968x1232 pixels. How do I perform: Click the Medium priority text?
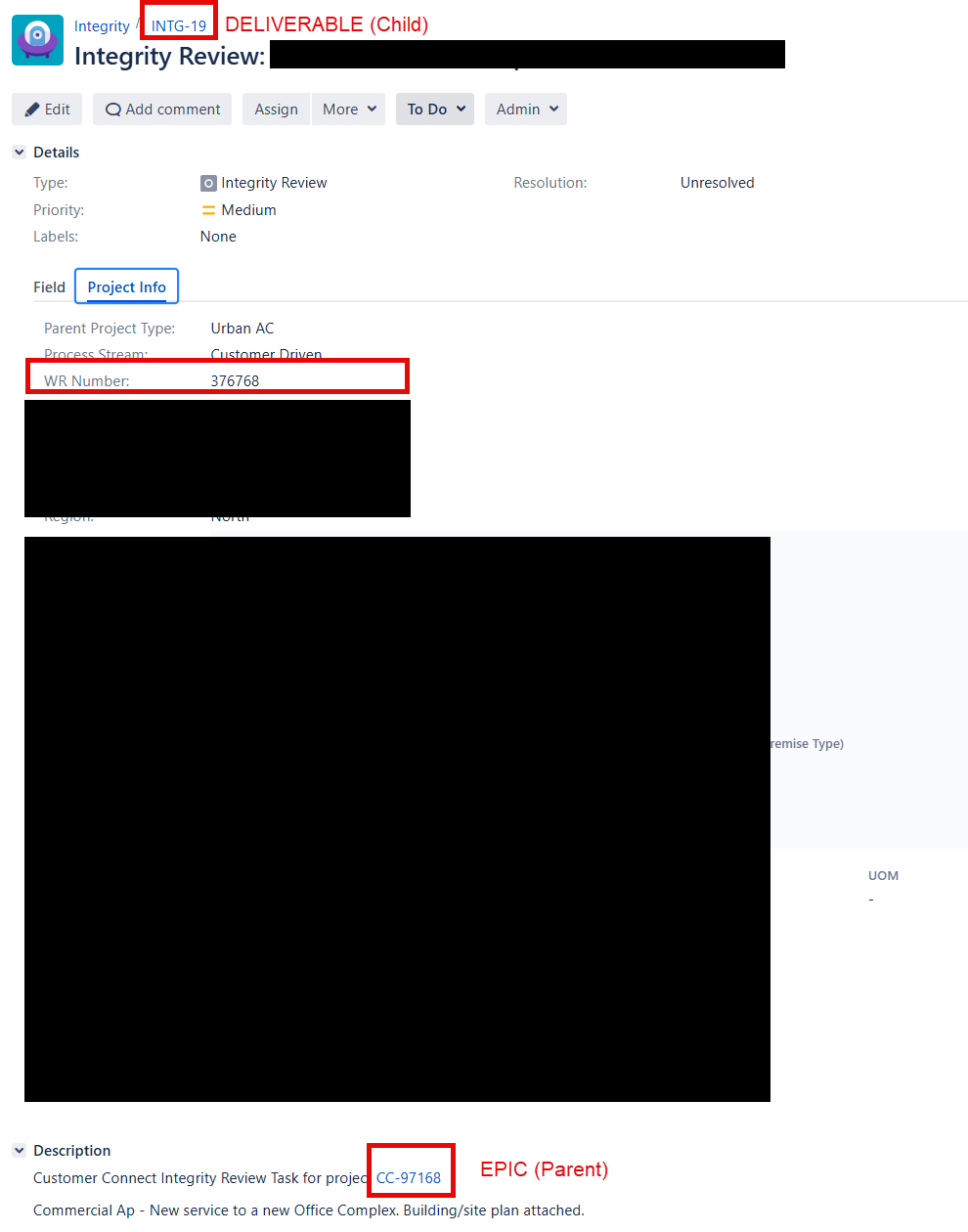(x=248, y=210)
